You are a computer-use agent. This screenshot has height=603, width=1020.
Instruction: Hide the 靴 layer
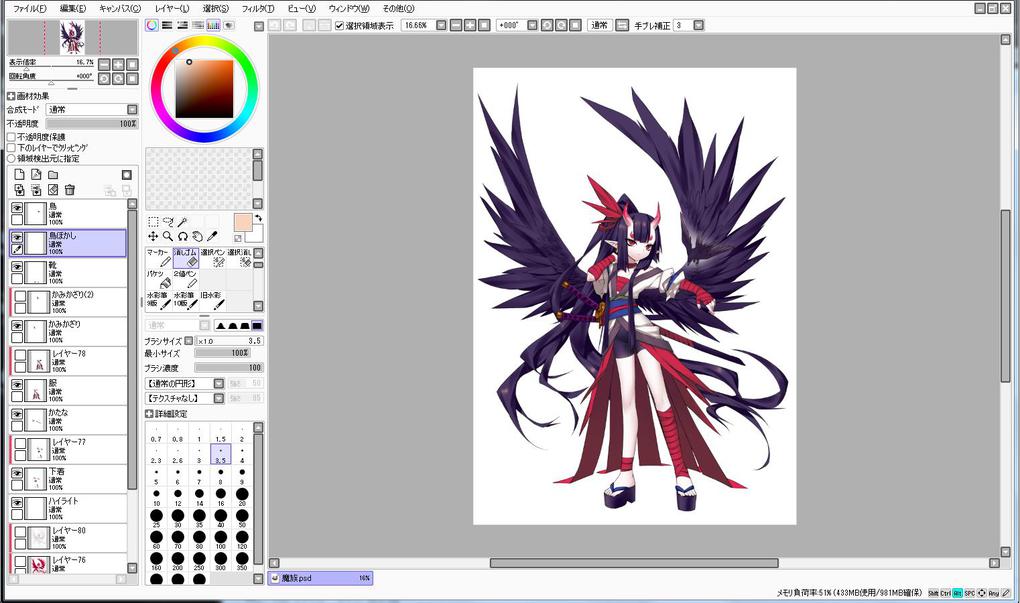pos(17,267)
